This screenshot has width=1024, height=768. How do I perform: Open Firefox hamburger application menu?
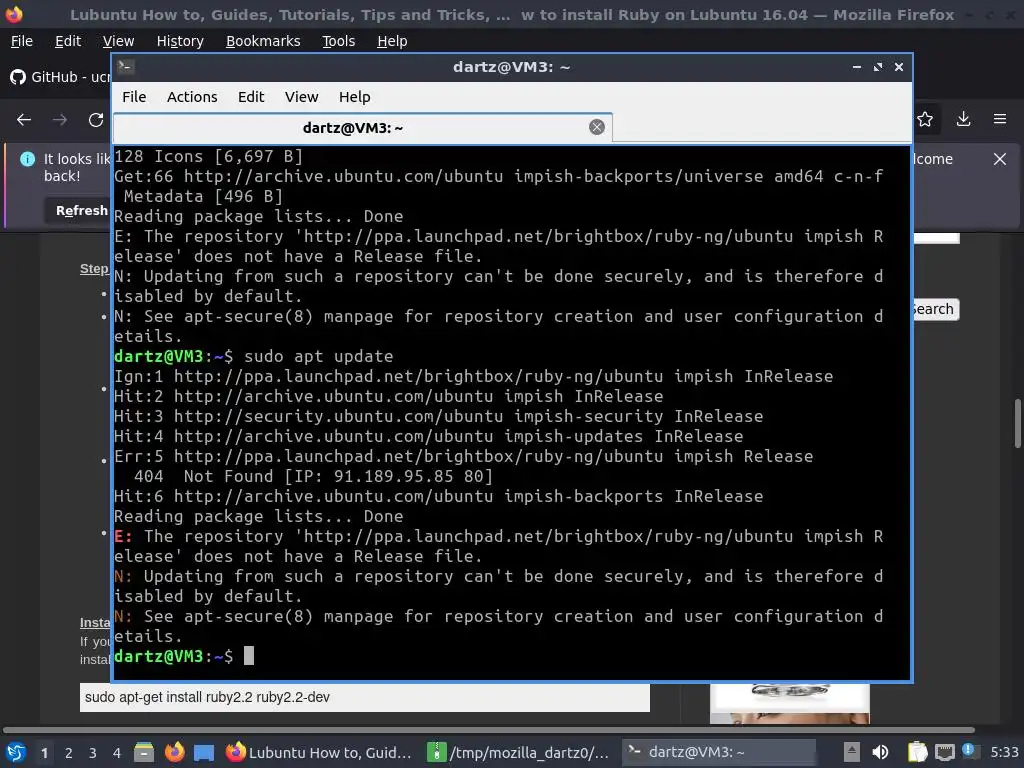click(1000, 120)
